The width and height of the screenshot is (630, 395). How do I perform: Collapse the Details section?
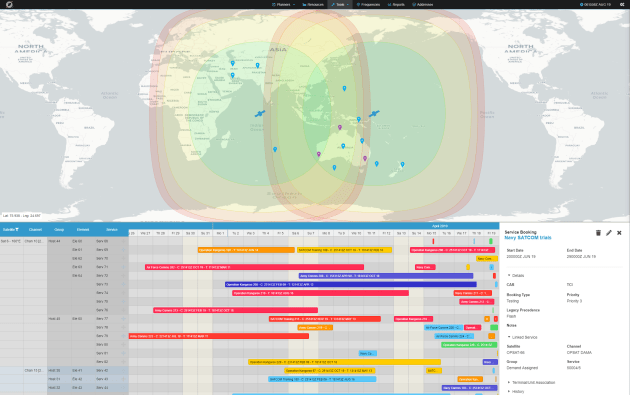(x=516, y=276)
